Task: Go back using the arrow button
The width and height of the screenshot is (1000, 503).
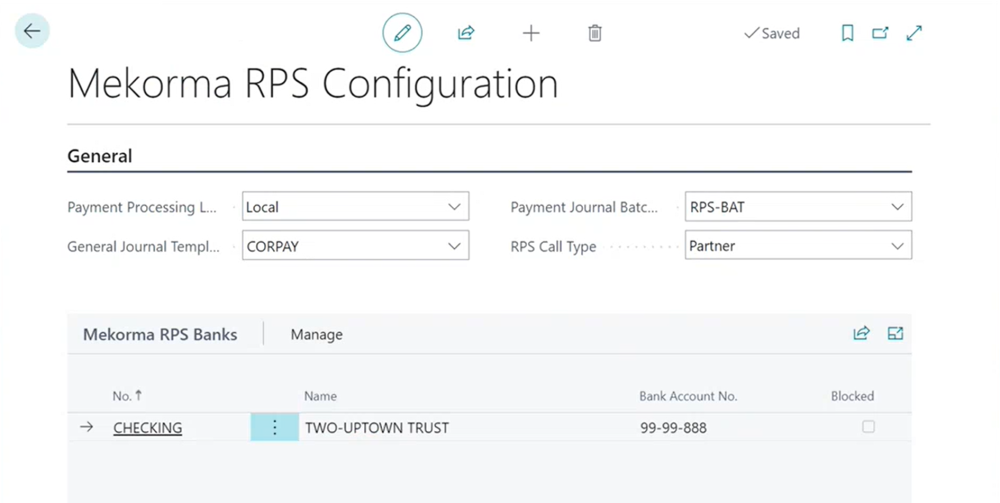Action: (x=32, y=31)
